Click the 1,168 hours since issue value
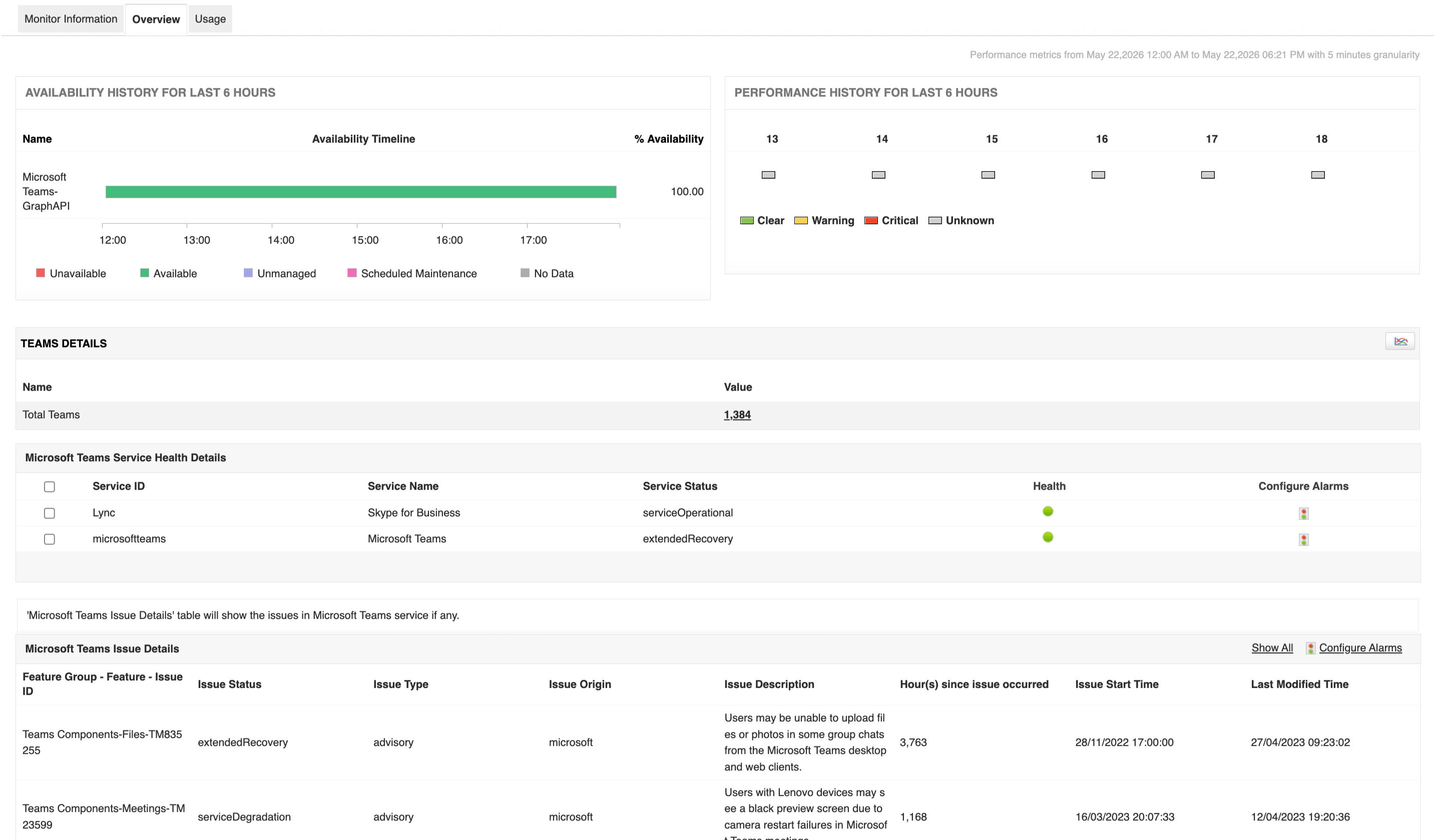This screenshot has height=840, width=1443. click(913, 816)
